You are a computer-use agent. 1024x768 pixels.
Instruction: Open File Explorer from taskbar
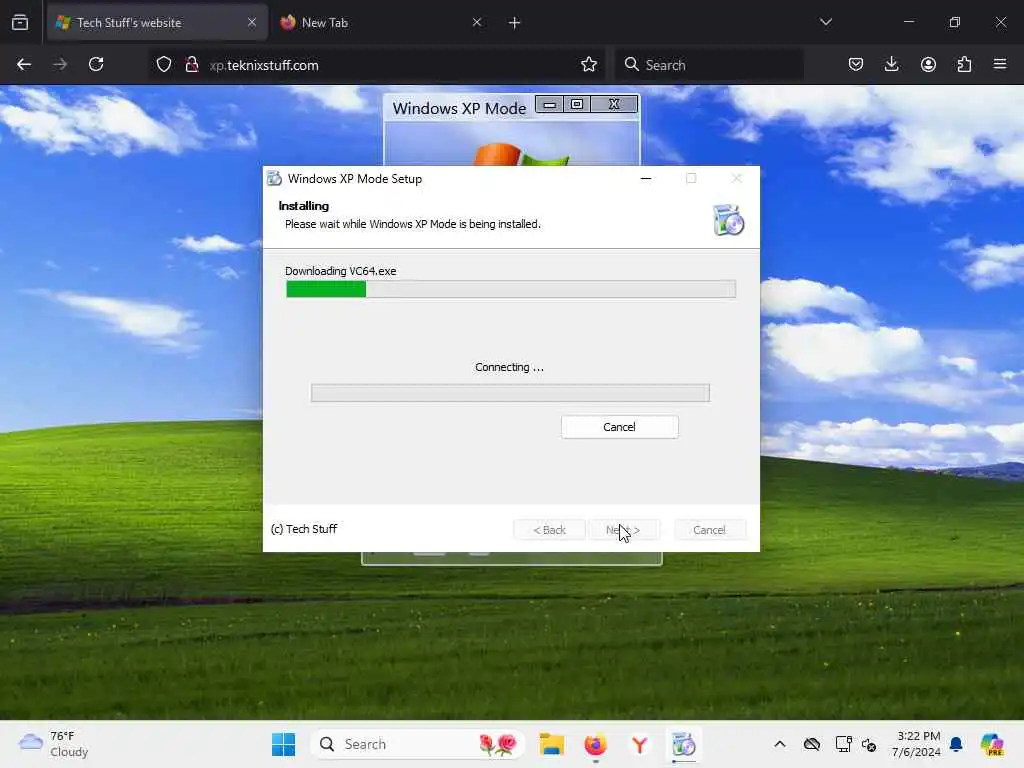[552, 744]
